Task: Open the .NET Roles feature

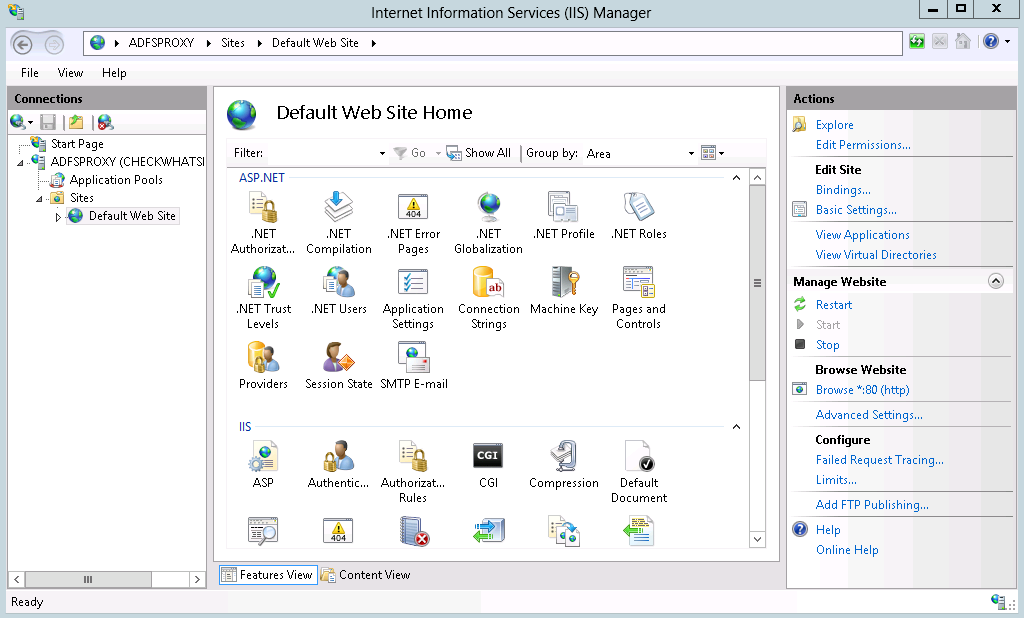Action: tap(639, 216)
